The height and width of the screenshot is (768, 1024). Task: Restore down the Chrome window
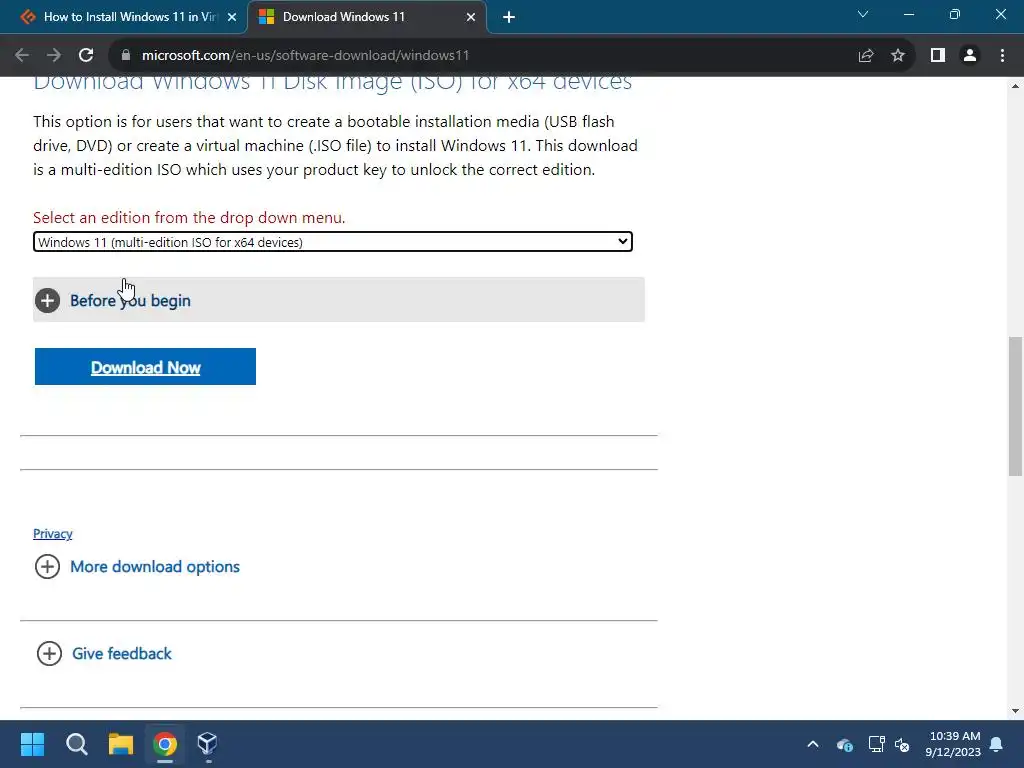point(955,14)
